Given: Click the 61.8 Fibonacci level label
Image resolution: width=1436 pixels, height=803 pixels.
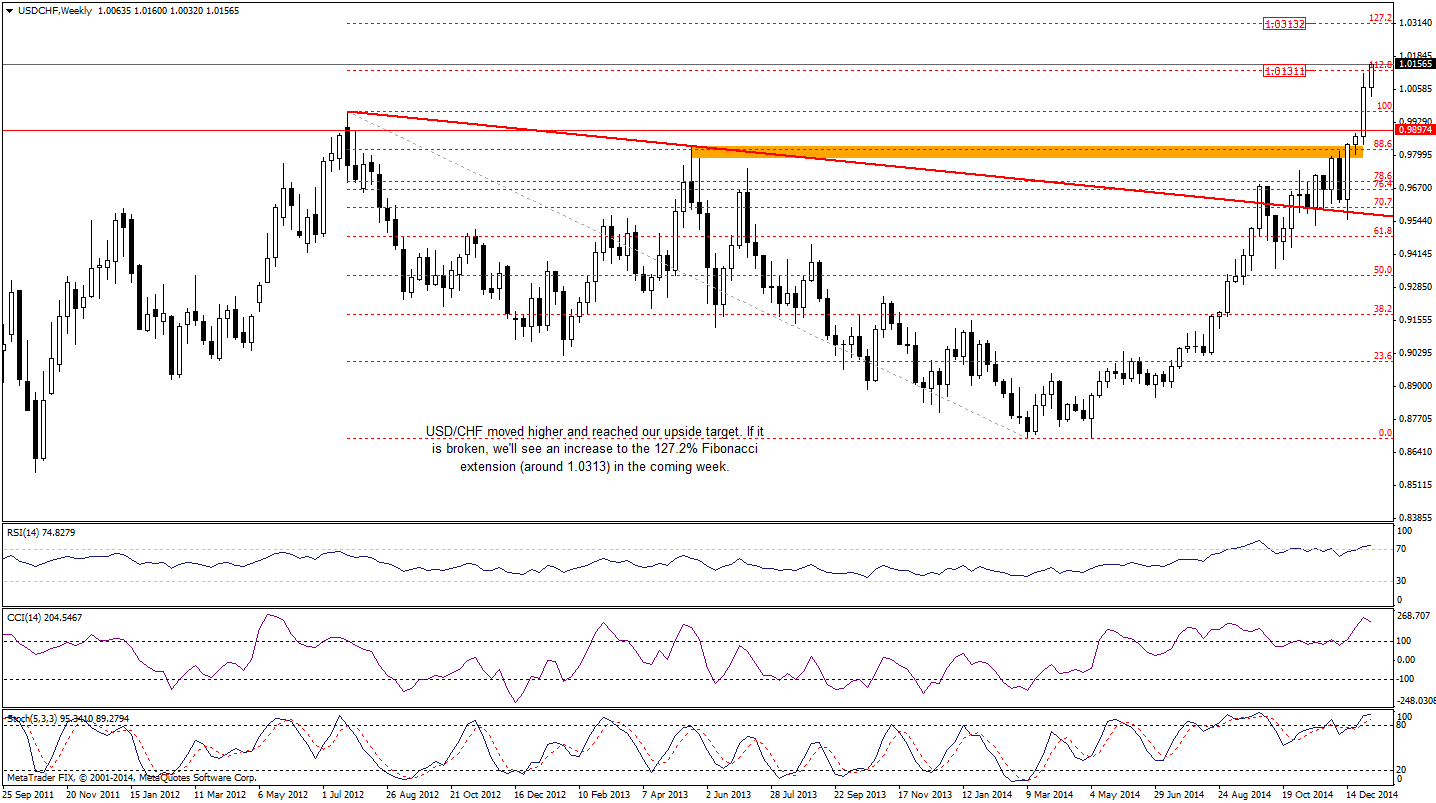Looking at the screenshot, I should (x=1383, y=231).
